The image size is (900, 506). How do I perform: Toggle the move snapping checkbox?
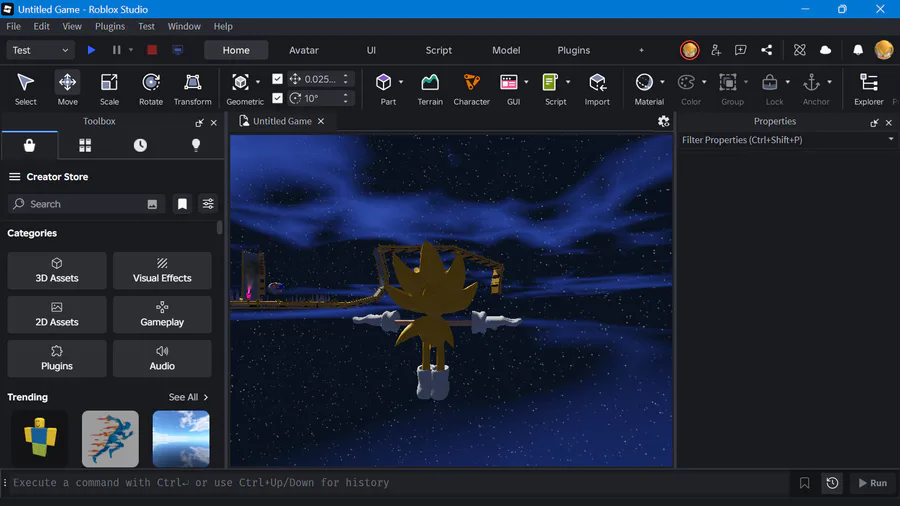(x=277, y=79)
